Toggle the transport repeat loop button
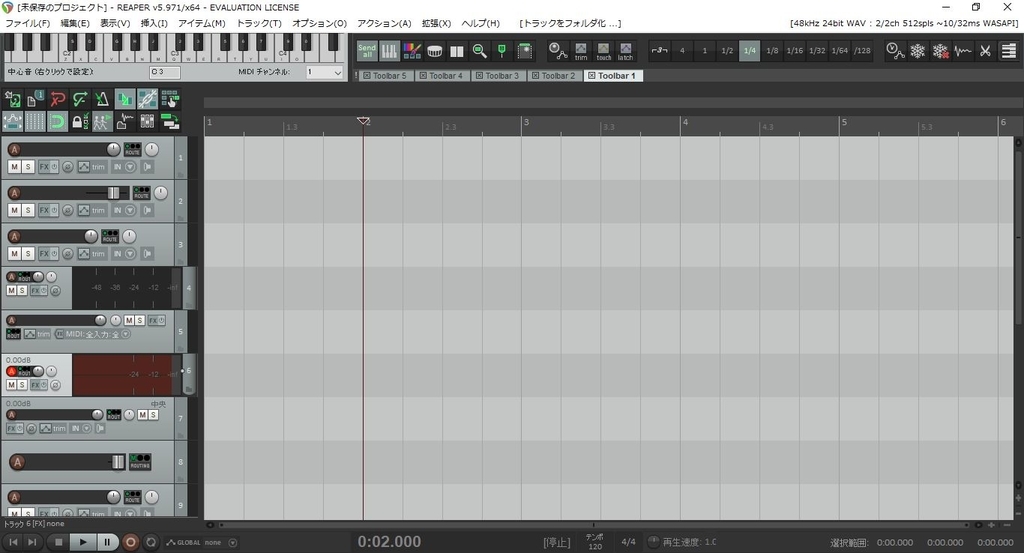This screenshot has height=553, width=1024. (151, 542)
